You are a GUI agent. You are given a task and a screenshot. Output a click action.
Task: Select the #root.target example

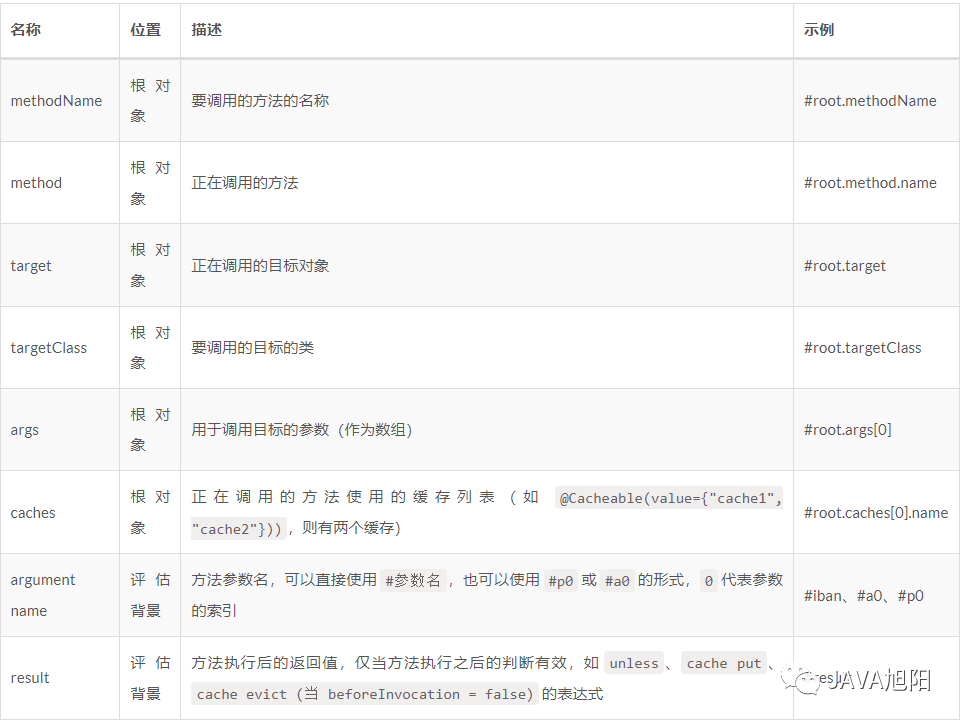(x=846, y=265)
